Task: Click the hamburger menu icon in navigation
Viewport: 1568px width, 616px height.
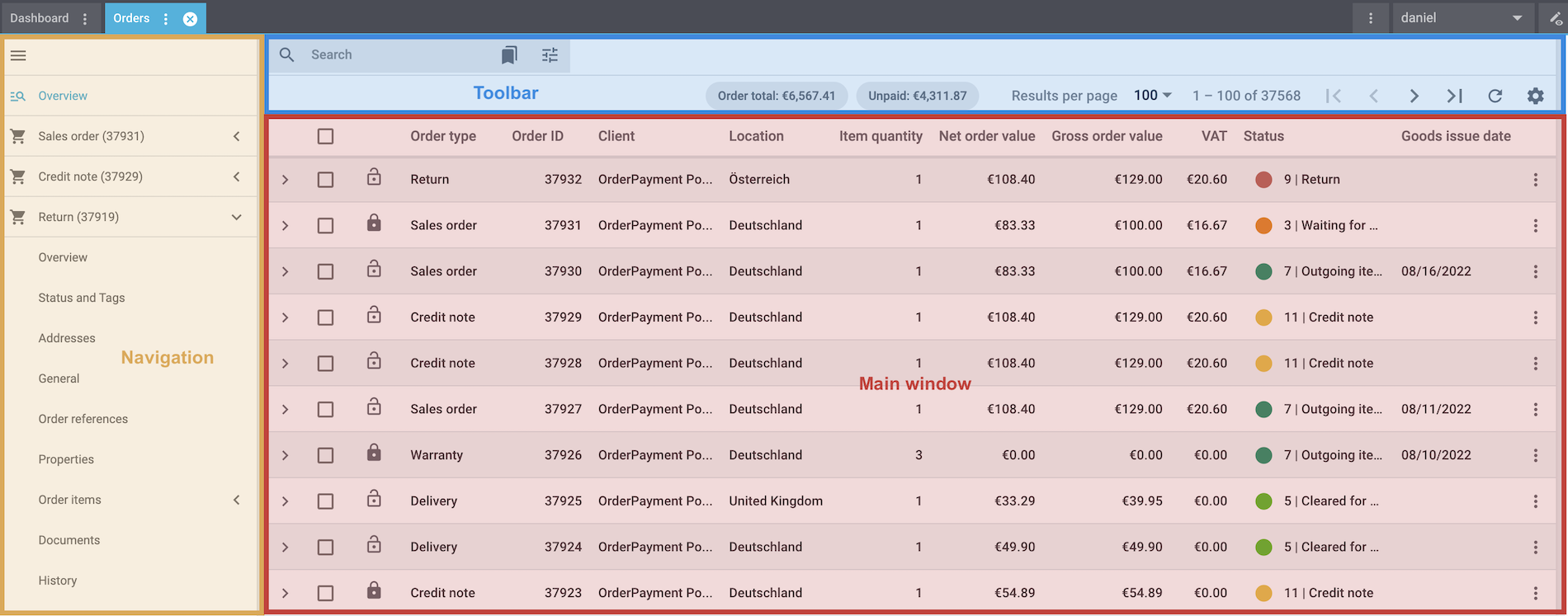Action: (x=18, y=55)
